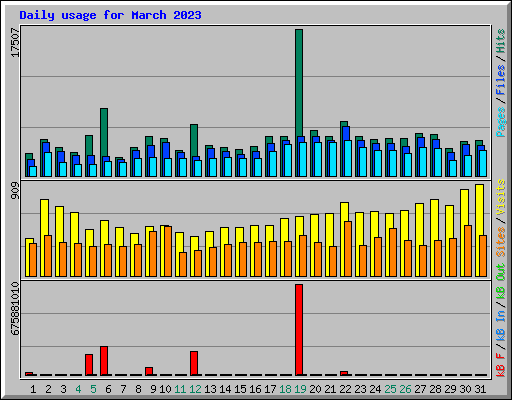Click green weekend day label 26

(x=405, y=389)
